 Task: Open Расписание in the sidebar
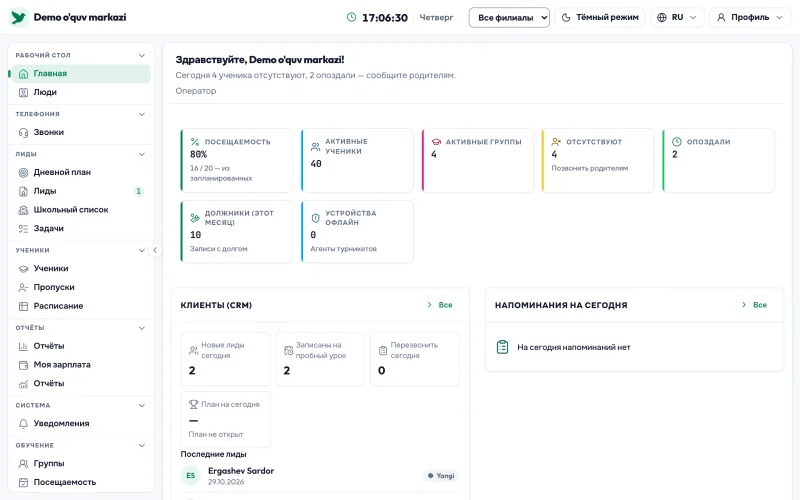point(81,306)
